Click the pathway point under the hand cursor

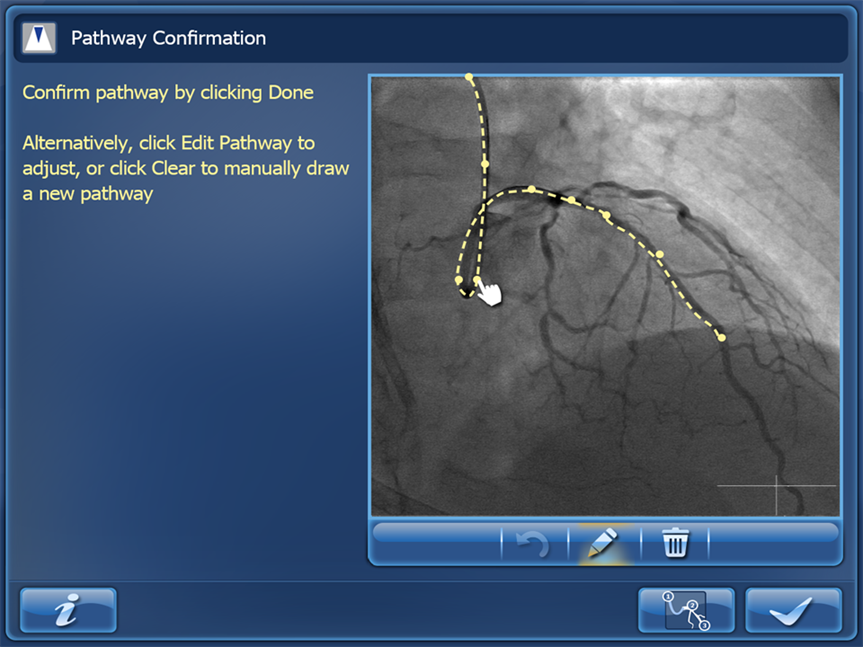pyautogui.click(x=477, y=281)
